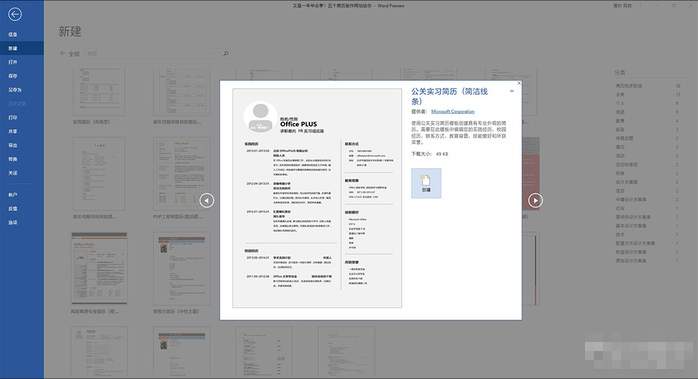
Task: Select the 实用简历（传统型） template thumbnail
Action: [99, 92]
